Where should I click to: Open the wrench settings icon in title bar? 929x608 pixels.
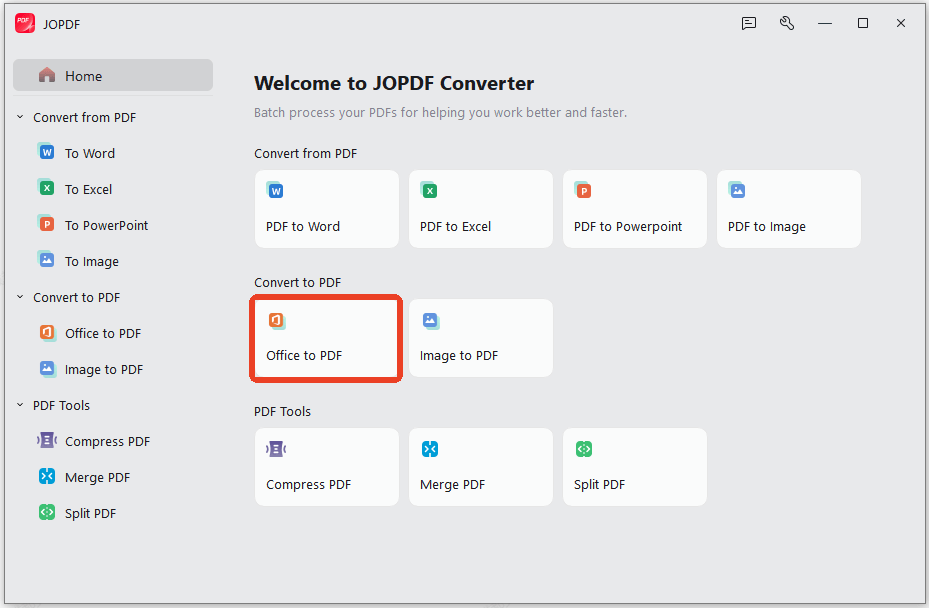[x=787, y=23]
